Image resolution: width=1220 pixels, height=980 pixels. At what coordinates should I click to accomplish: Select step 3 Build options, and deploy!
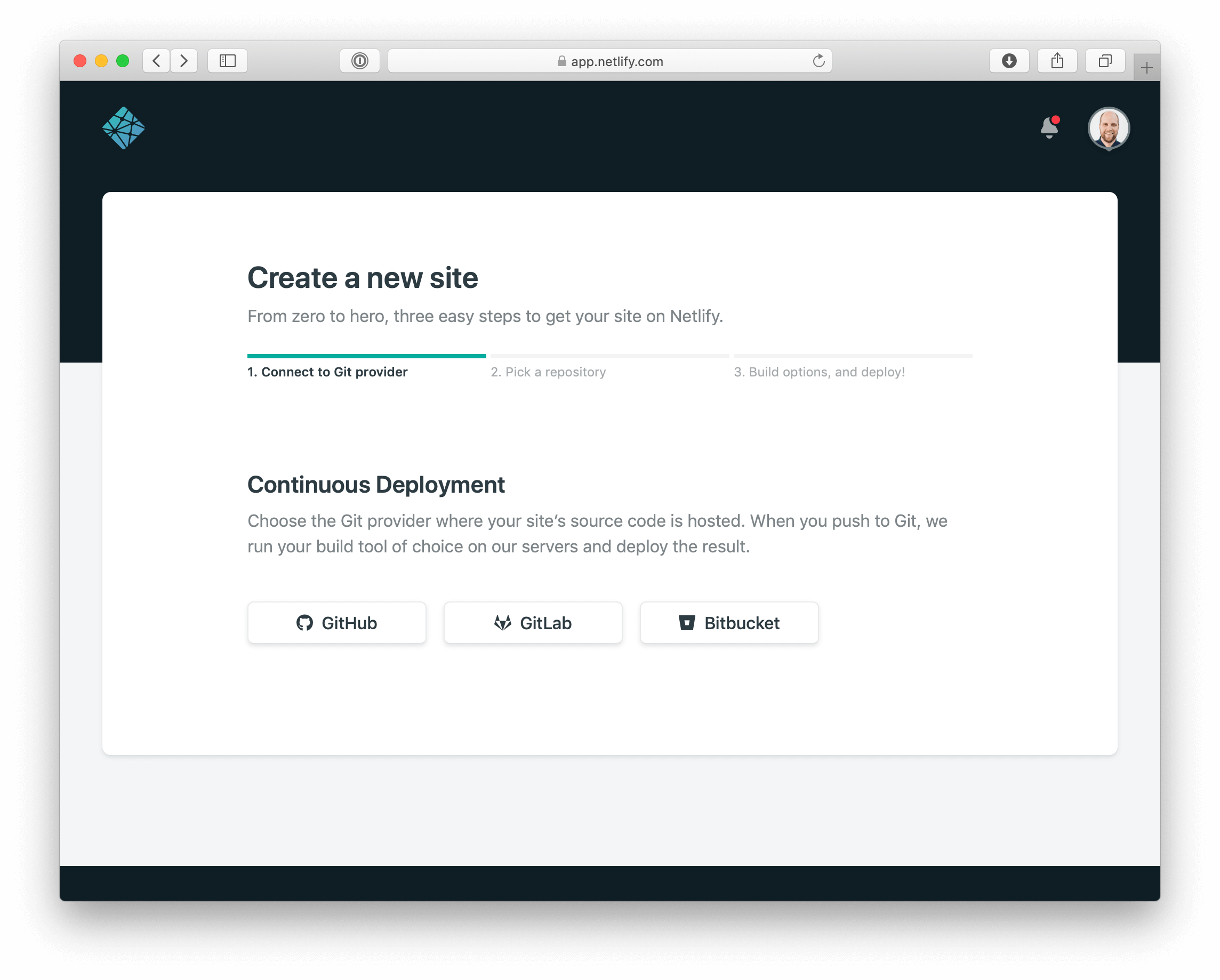(853, 367)
